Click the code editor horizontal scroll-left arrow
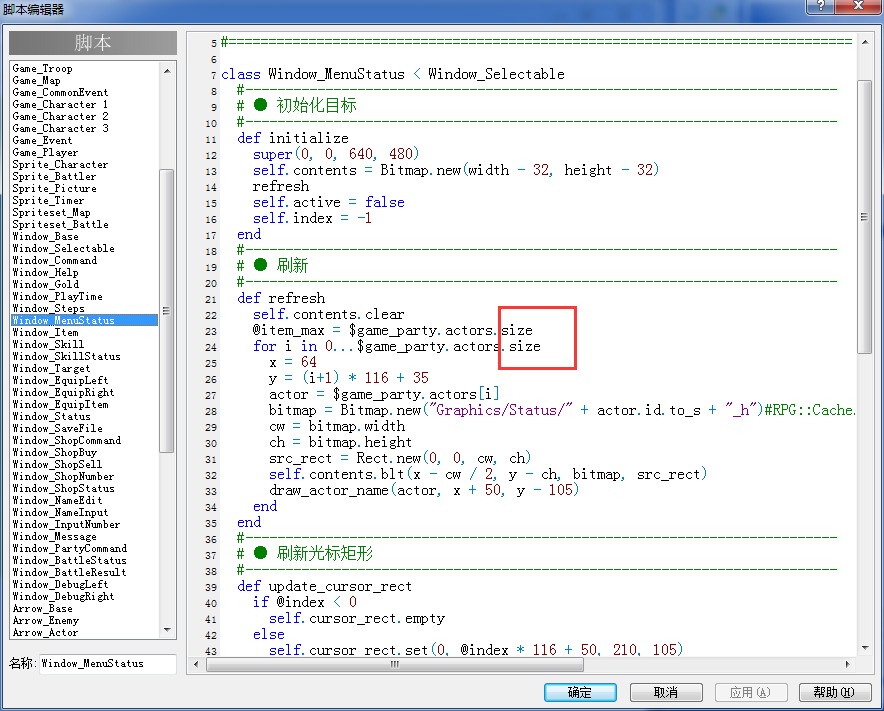Image resolution: width=884 pixels, height=711 pixels. click(196, 664)
